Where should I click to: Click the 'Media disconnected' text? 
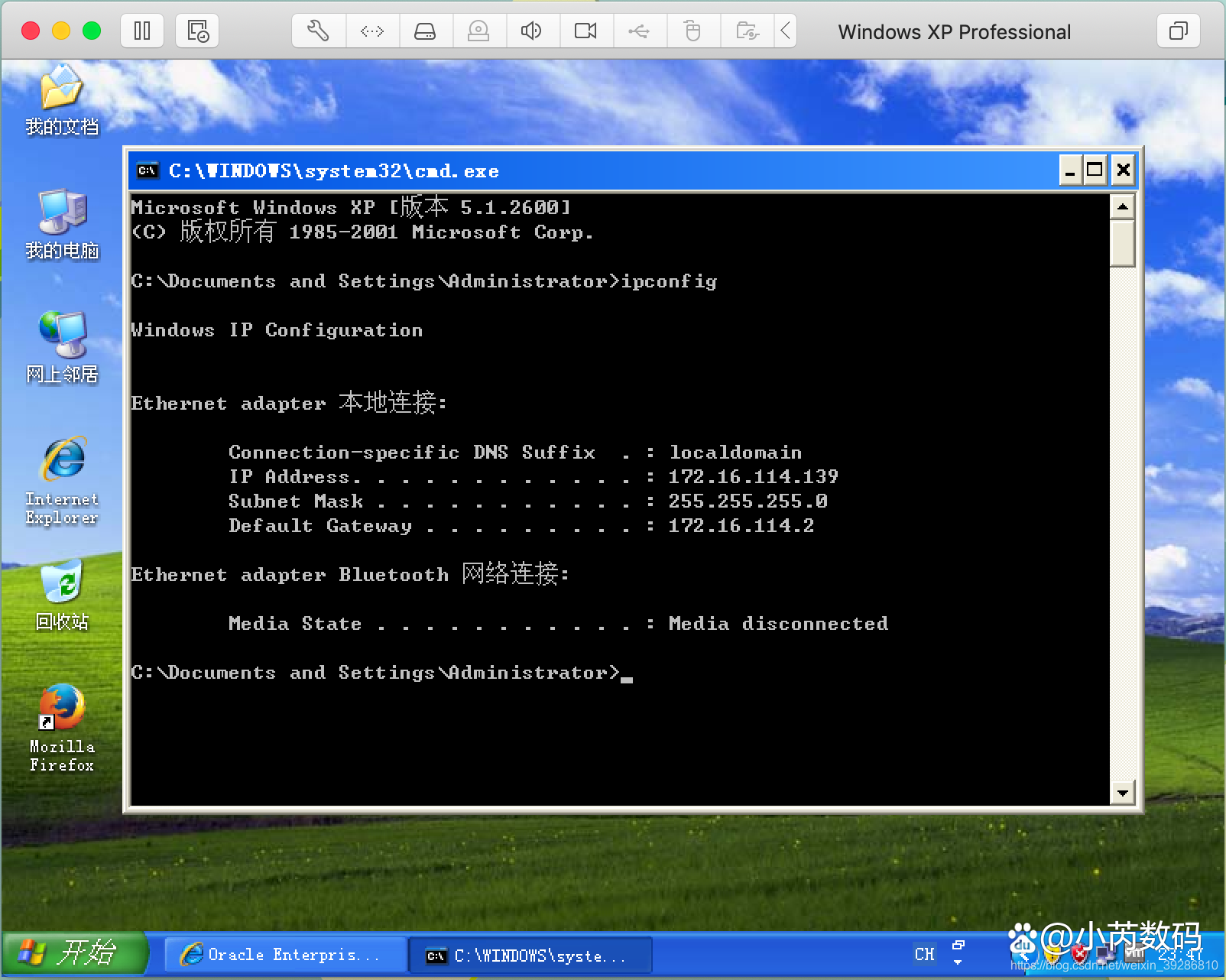tap(778, 624)
